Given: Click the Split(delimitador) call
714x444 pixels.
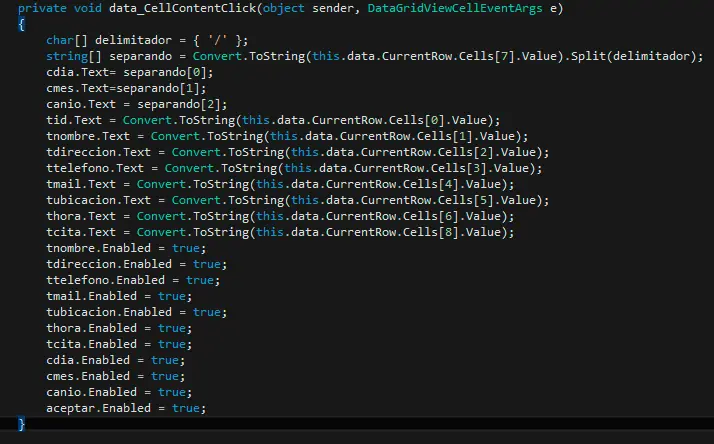Looking at the screenshot, I should [x=633, y=56].
